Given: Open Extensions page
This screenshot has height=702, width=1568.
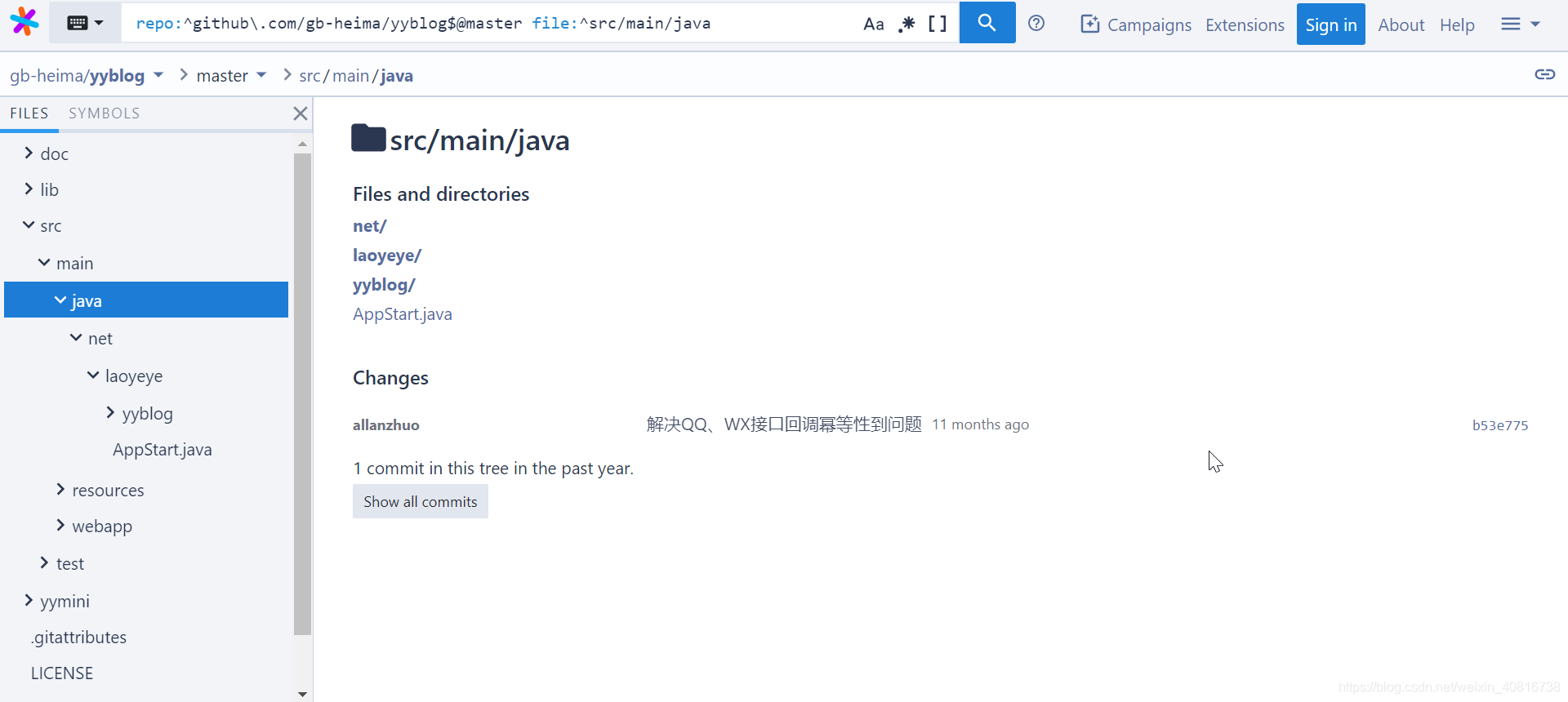Looking at the screenshot, I should coord(1245,24).
